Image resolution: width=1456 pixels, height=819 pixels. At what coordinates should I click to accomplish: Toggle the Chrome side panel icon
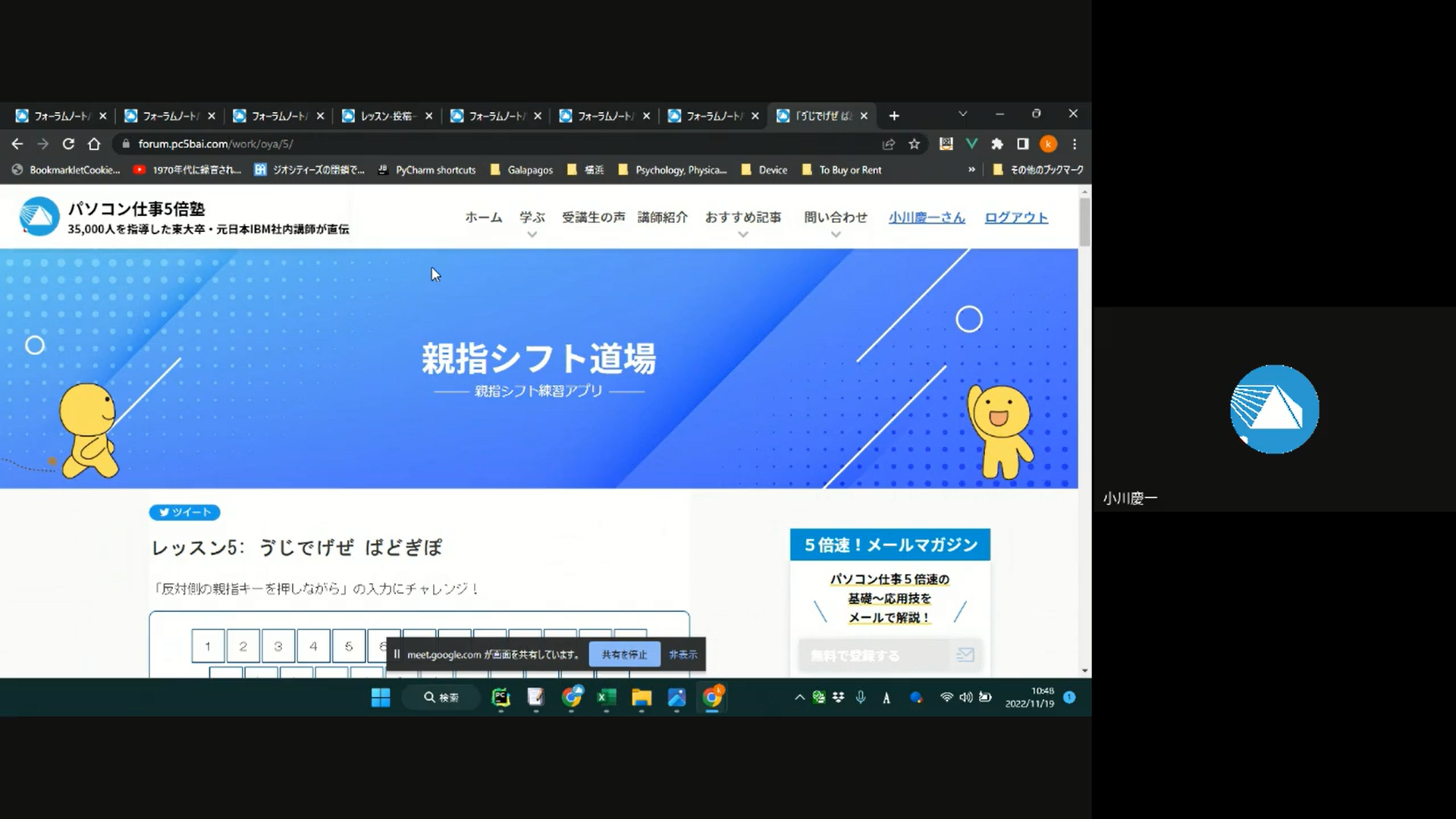[1022, 144]
